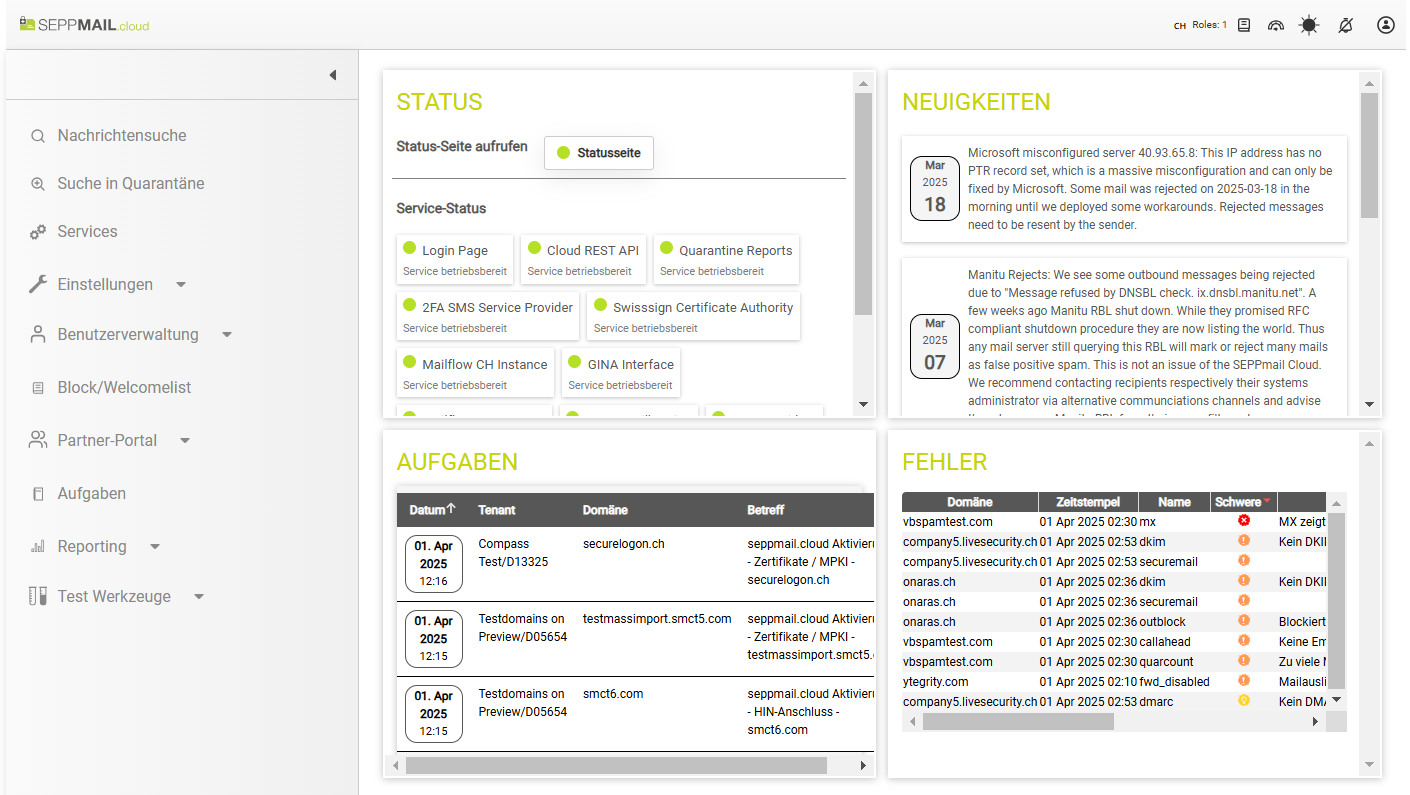The width and height of the screenshot is (1410, 795).
Task: Open the user account profile icon
Action: [1385, 25]
